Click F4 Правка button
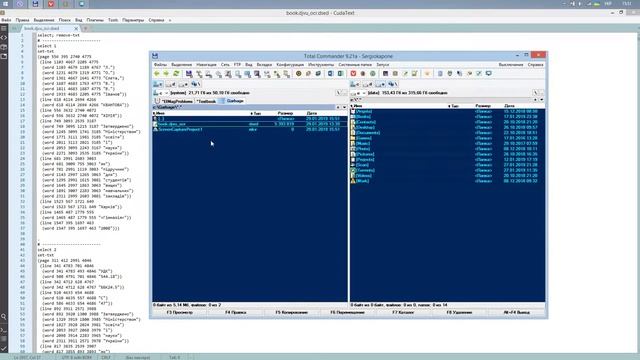This screenshot has height=360, width=640. (236, 313)
